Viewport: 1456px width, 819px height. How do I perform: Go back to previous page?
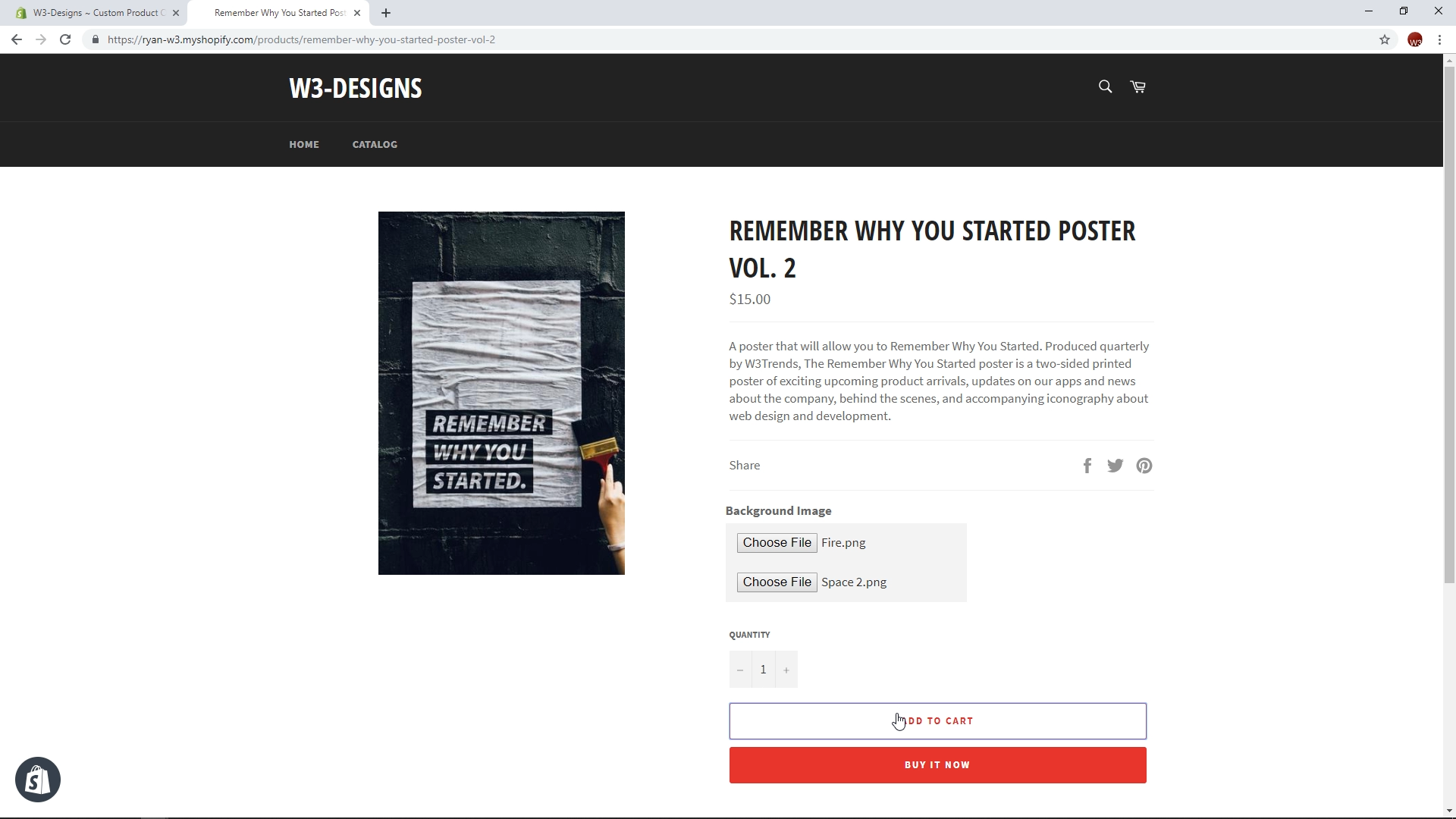tap(17, 39)
